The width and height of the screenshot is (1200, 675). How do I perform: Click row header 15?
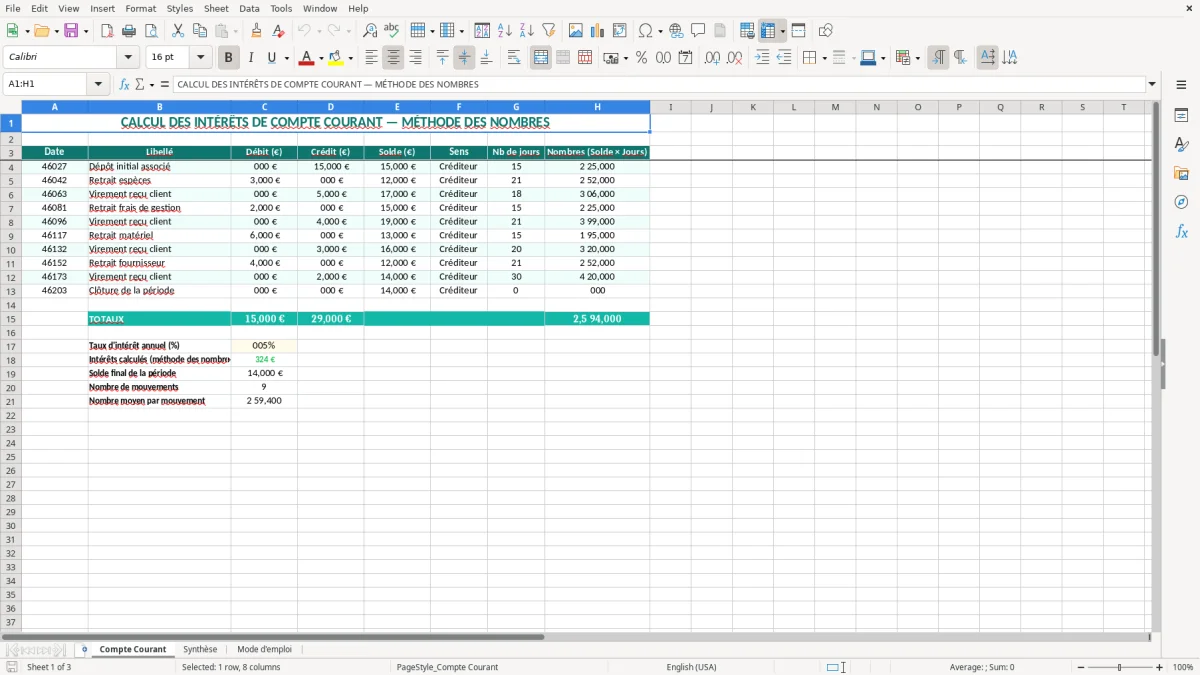coord(11,319)
